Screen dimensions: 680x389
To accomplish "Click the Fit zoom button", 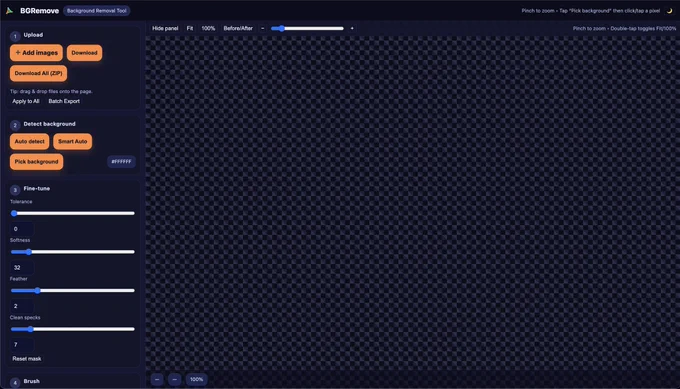I will coord(190,28).
